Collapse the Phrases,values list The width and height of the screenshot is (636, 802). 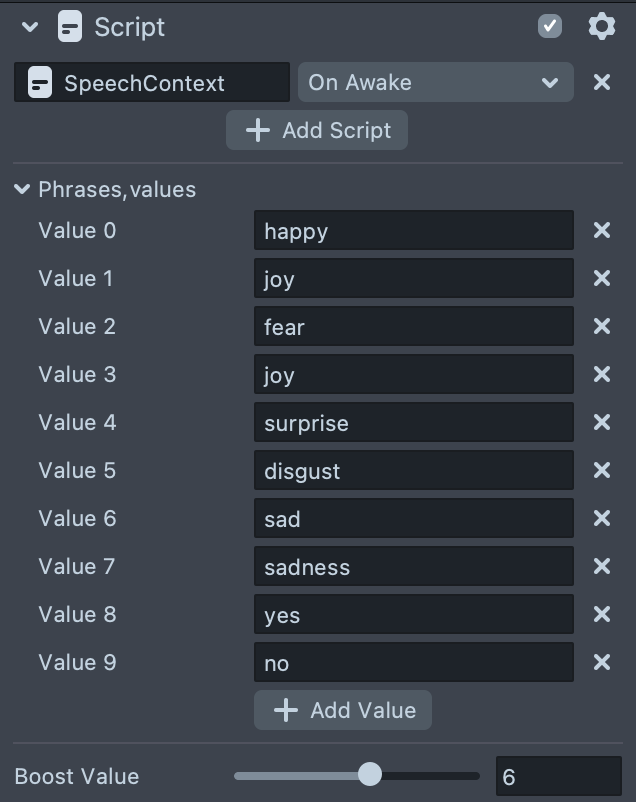tap(22, 189)
